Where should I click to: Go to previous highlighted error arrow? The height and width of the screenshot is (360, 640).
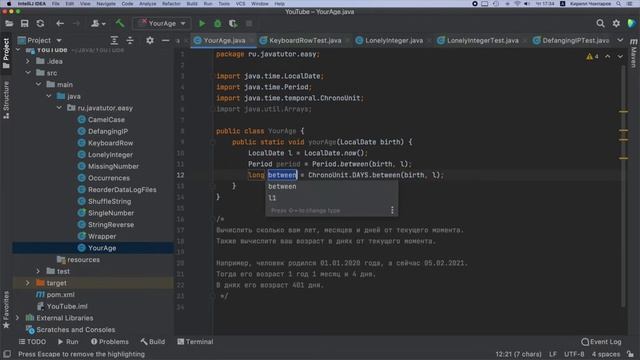point(608,56)
